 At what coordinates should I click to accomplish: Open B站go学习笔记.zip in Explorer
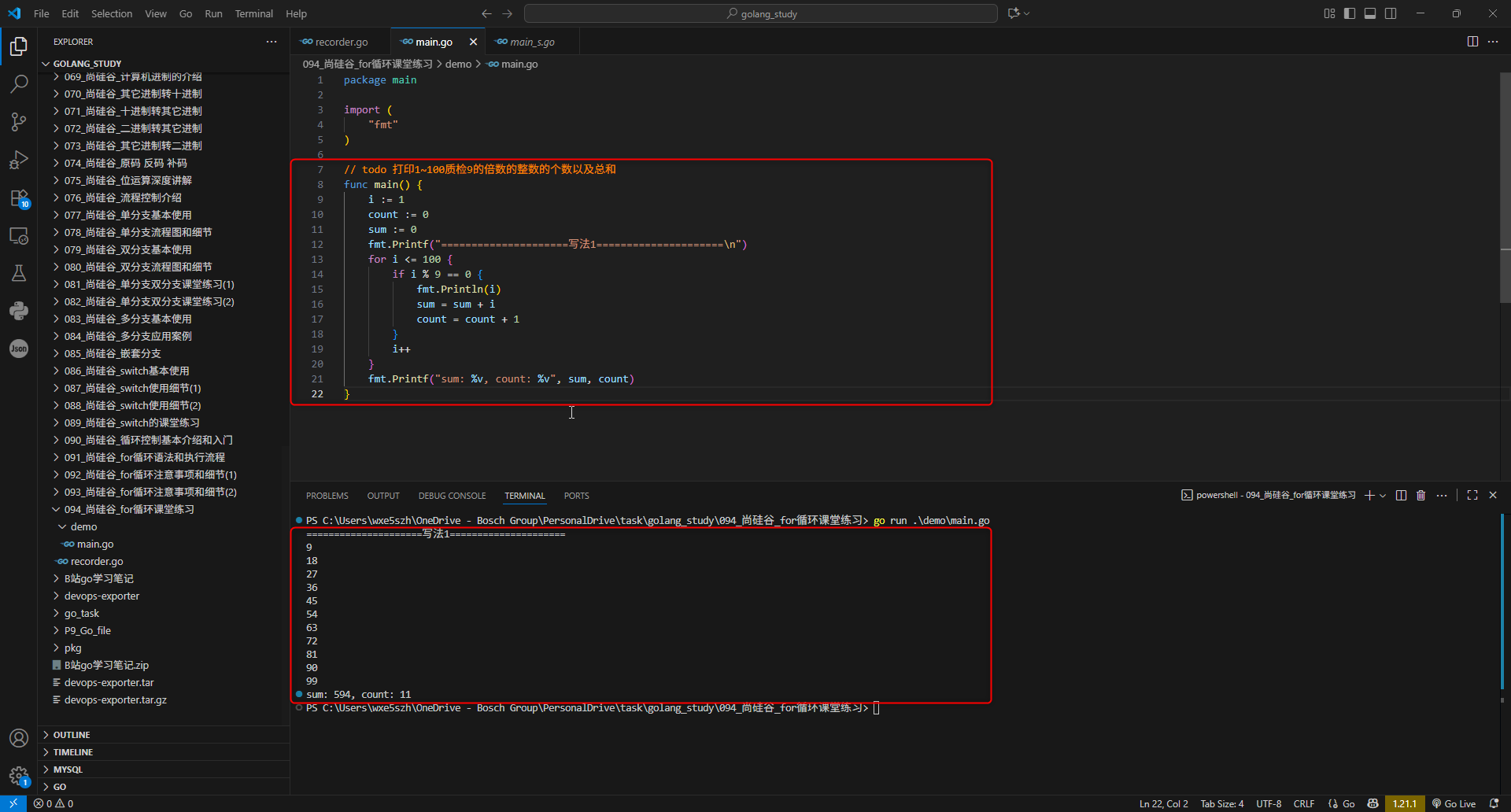[x=106, y=665]
